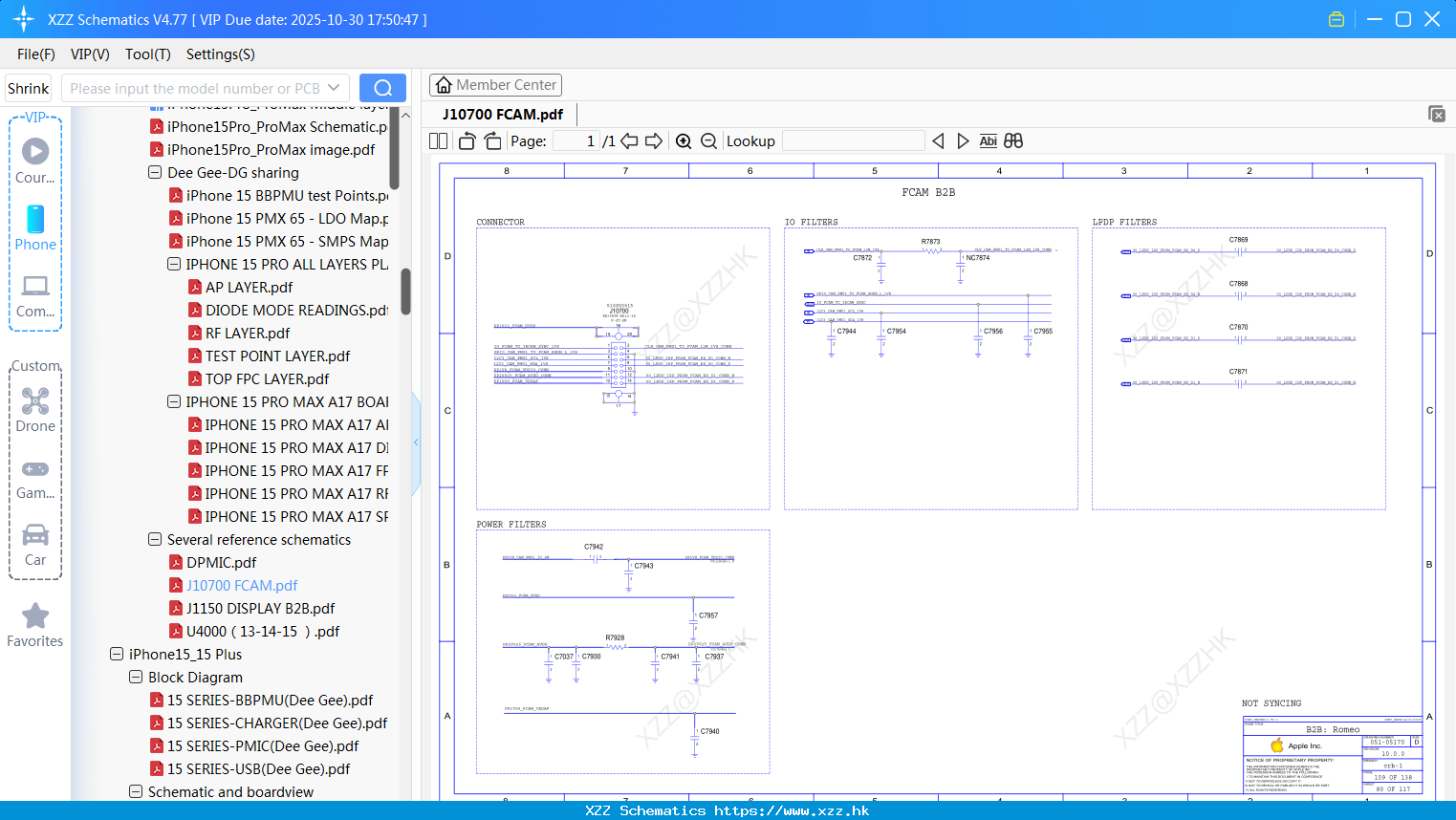This screenshot has width=1456, height=820.
Task: Open 15 SERIES-BBPMU(Dee Gee).pdf
Action: tap(270, 700)
